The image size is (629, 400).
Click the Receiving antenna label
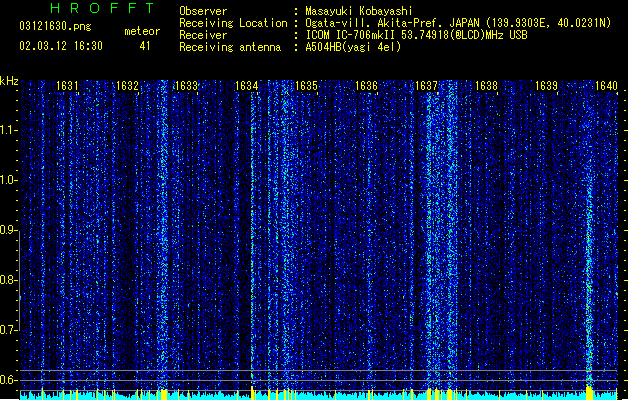pos(230,47)
